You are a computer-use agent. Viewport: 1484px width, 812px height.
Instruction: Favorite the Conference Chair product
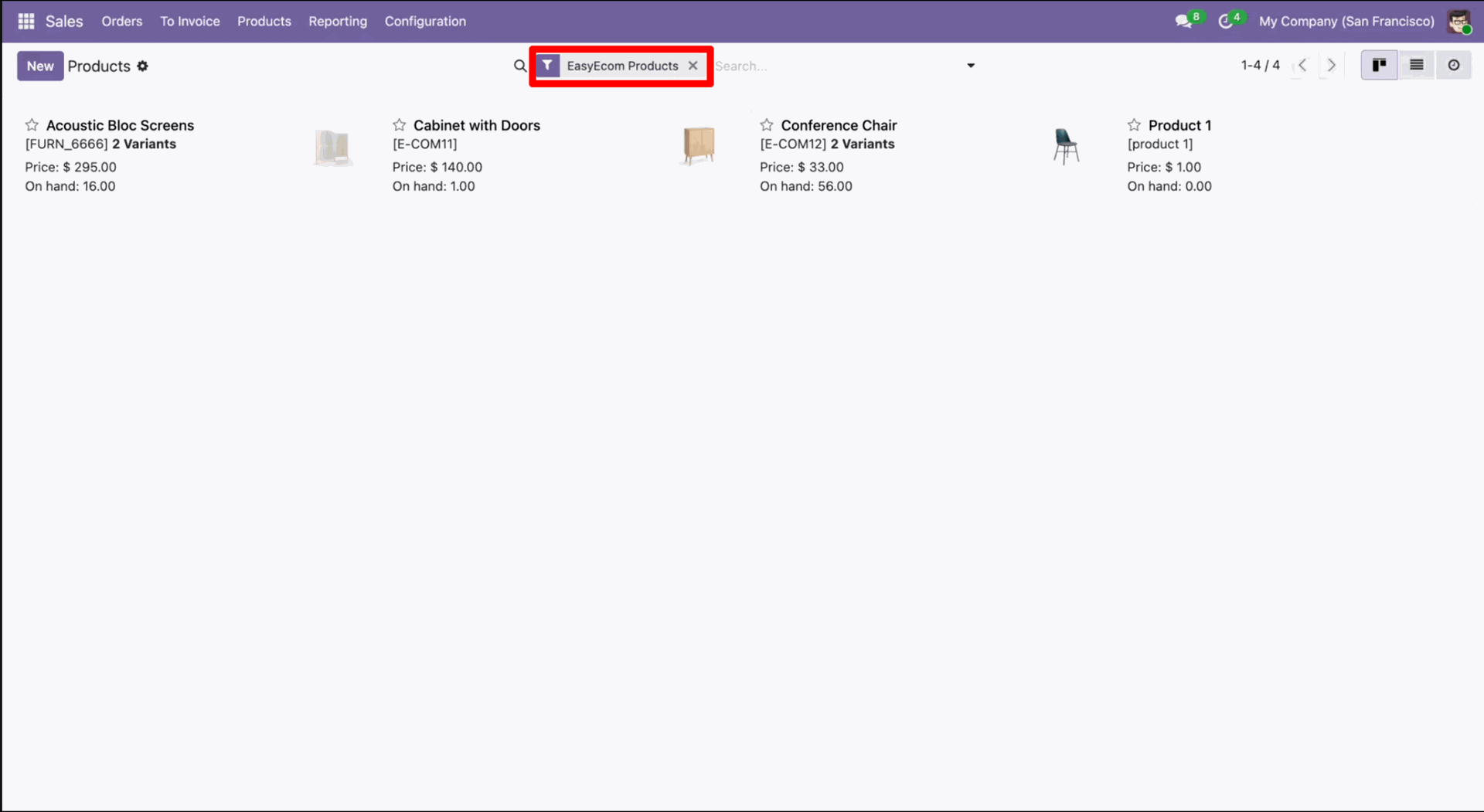(767, 125)
